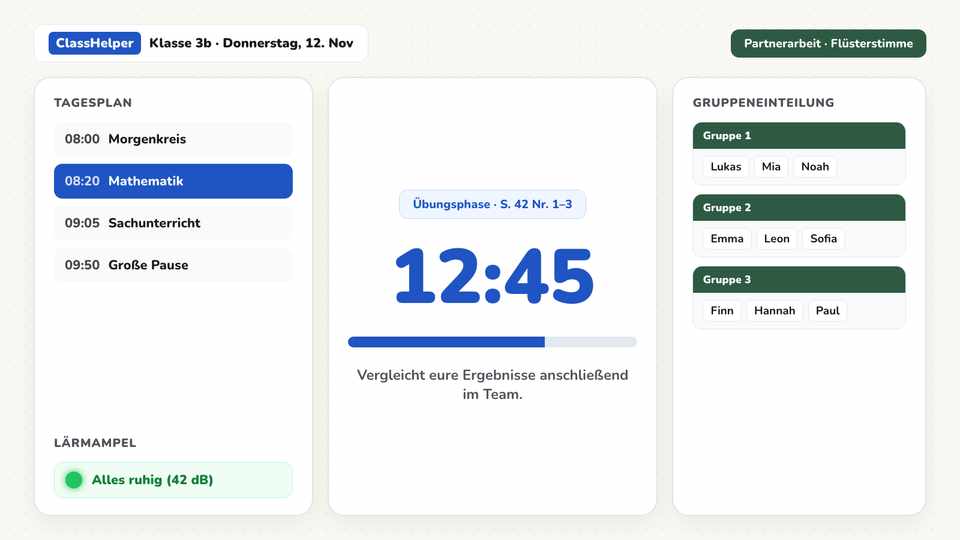Screen dimensions: 960x540
Task: Select the 08:20 Mathematik schedule entry
Action: pos(173,181)
